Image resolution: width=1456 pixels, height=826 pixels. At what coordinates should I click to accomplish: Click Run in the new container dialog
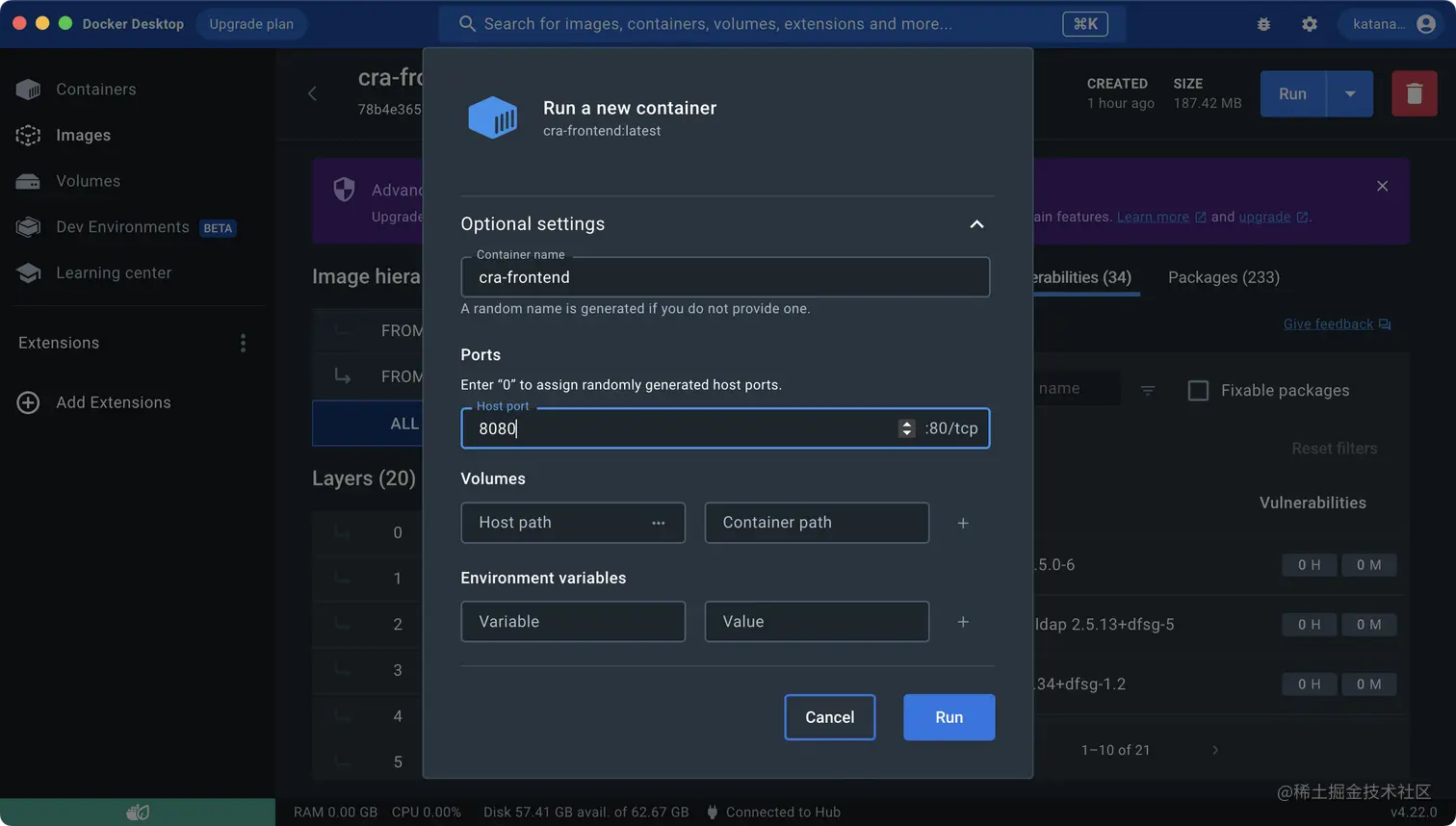pos(949,717)
